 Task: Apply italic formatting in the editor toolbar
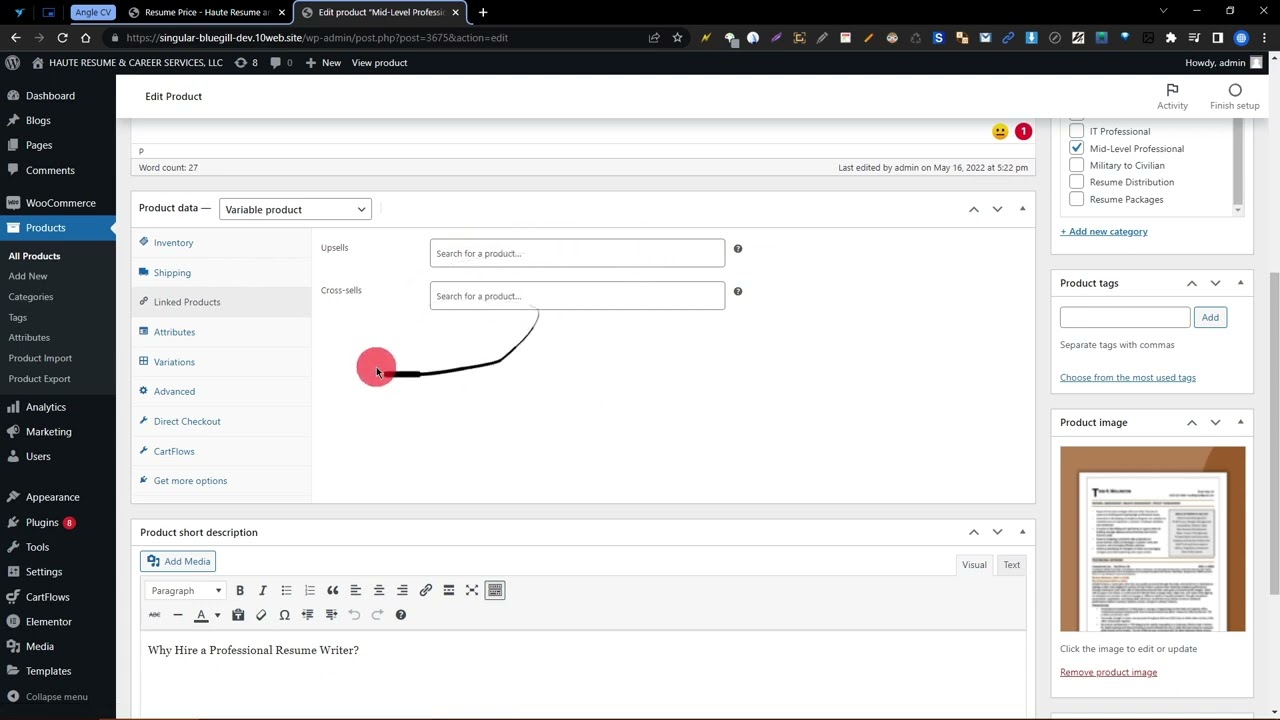click(263, 591)
